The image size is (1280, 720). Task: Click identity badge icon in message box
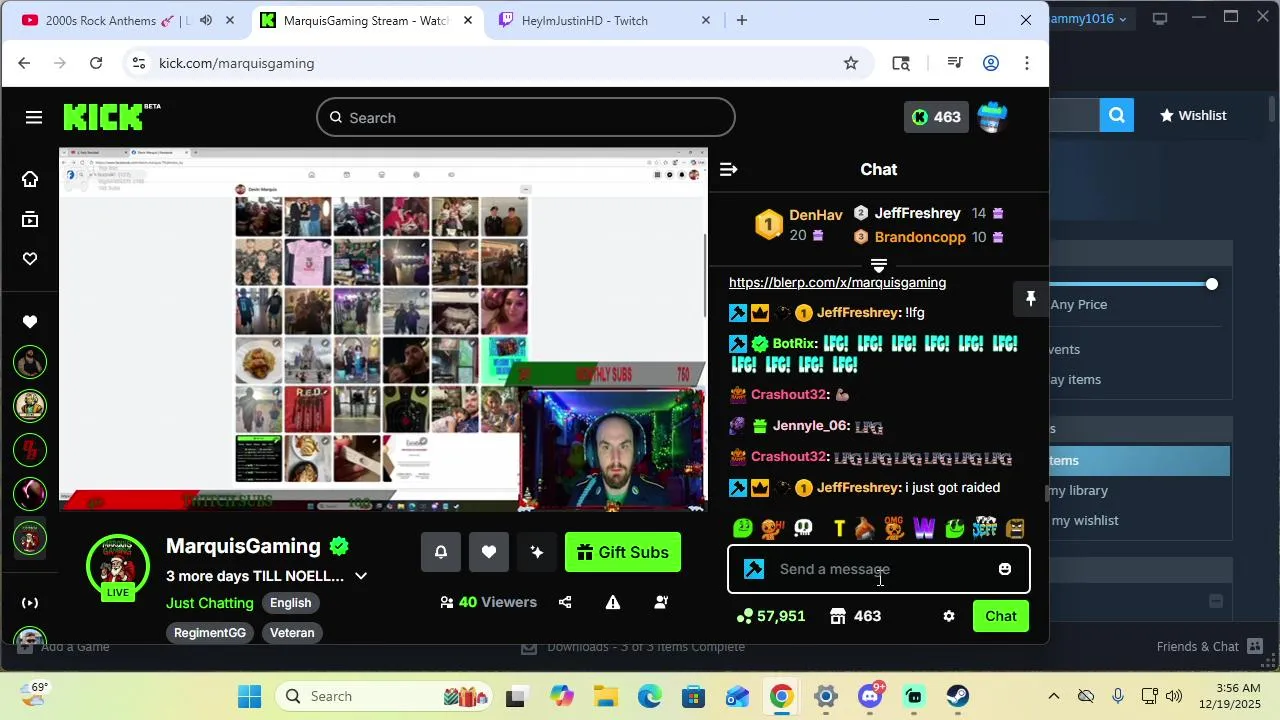pos(755,569)
